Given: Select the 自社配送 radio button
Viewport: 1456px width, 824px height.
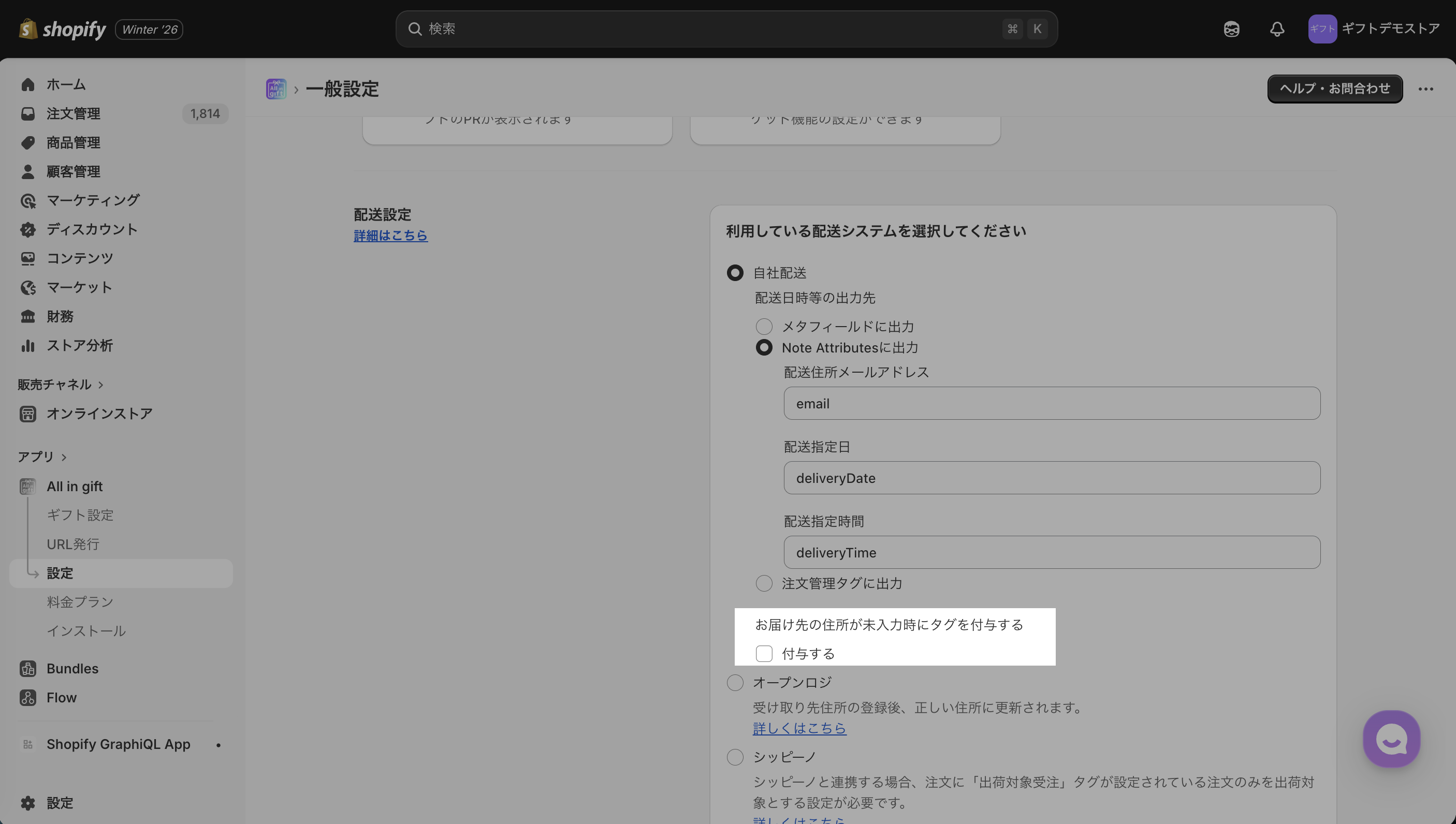Looking at the screenshot, I should click(735, 273).
